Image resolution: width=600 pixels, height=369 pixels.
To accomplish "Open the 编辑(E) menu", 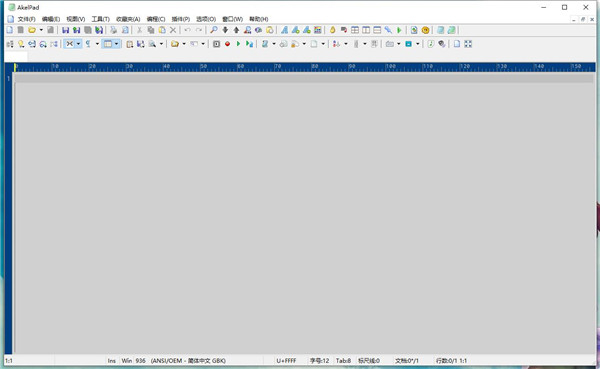I will 51,19.
